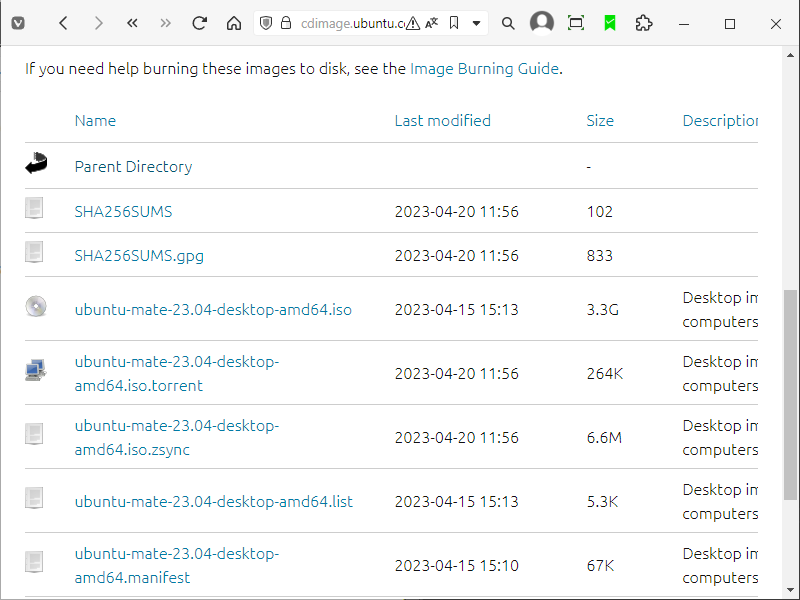
Task: Go forward to the next page
Action: pos(98,23)
